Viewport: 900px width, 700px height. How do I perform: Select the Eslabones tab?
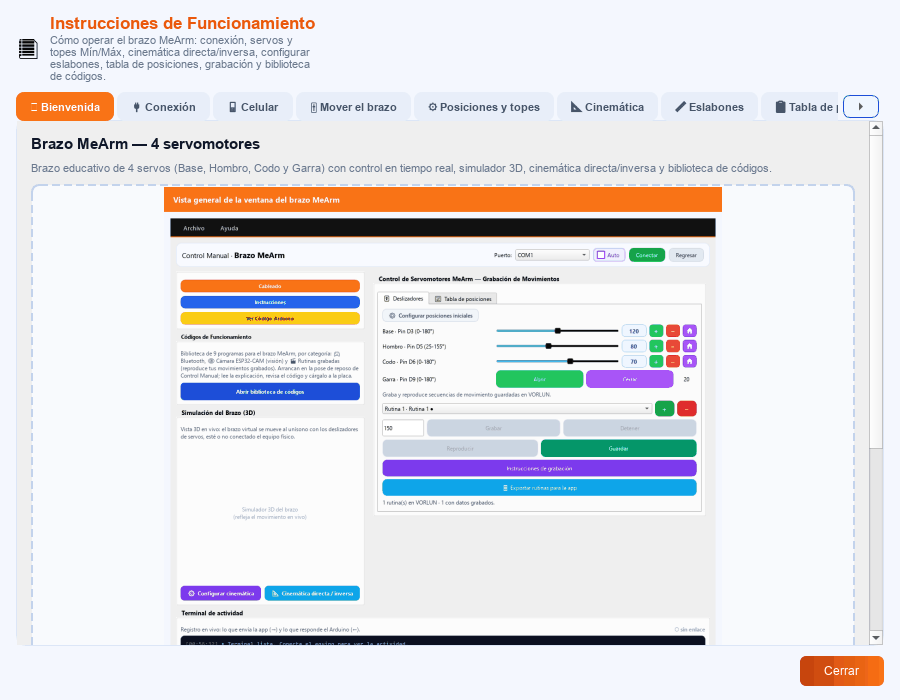709,107
